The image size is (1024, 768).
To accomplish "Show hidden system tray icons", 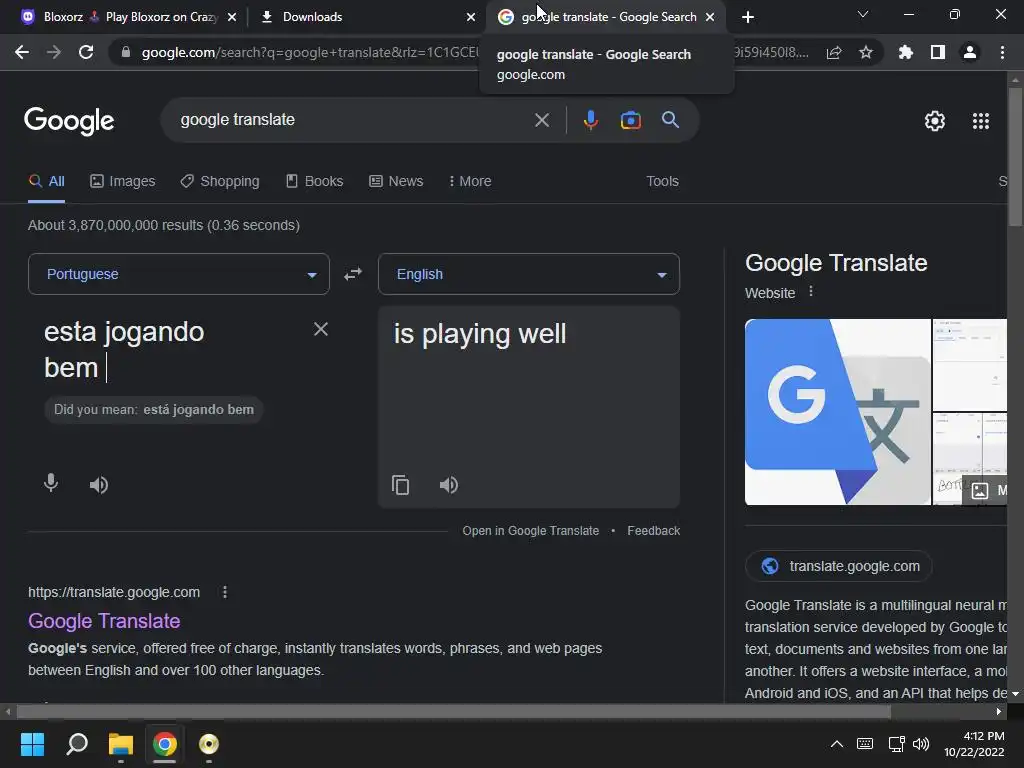I will pyautogui.click(x=837, y=744).
